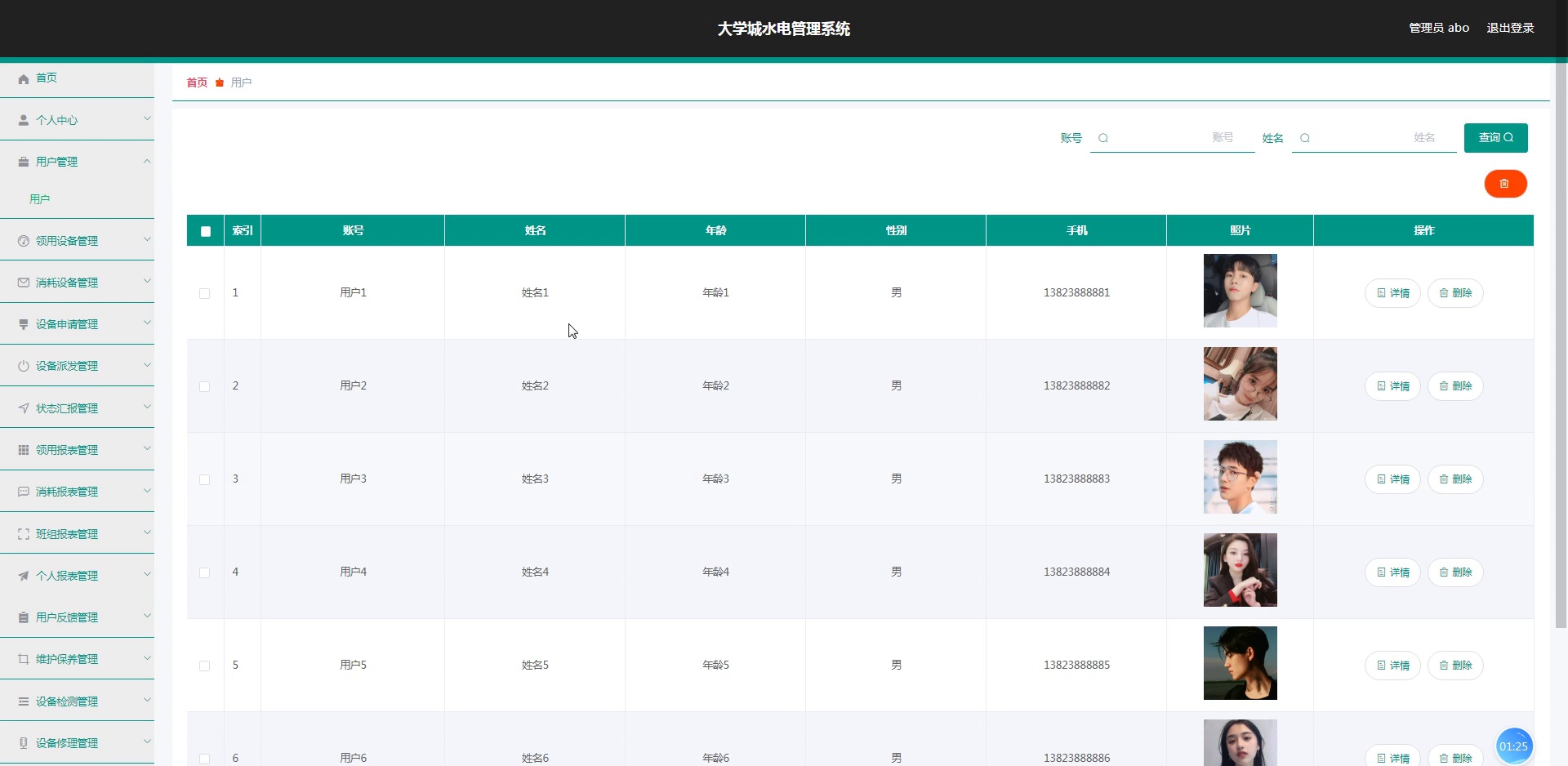The width and height of the screenshot is (1568, 766).
Task: Click the 查询 search button
Action: click(x=1495, y=138)
